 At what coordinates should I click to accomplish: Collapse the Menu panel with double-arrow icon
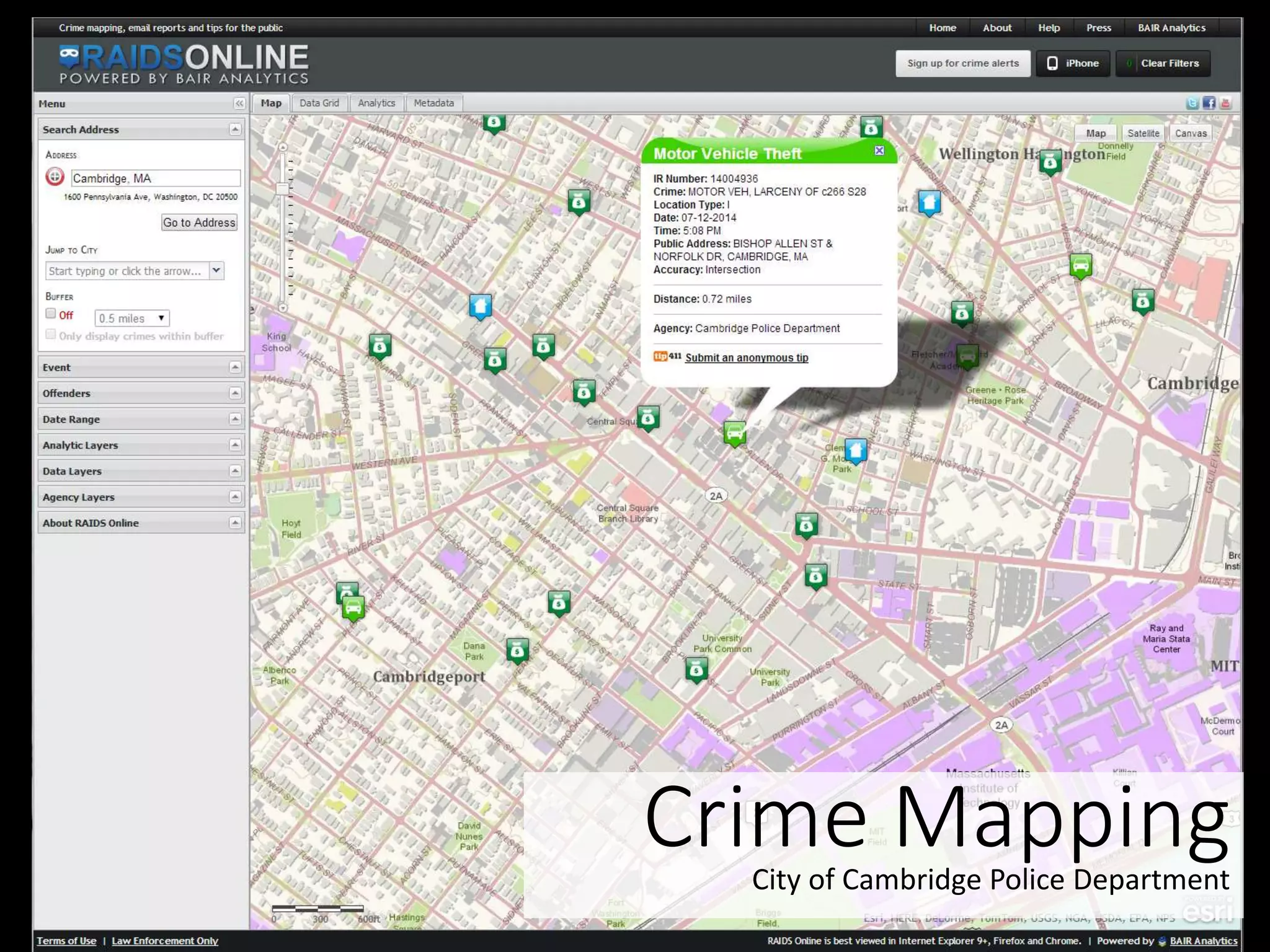tap(239, 104)
